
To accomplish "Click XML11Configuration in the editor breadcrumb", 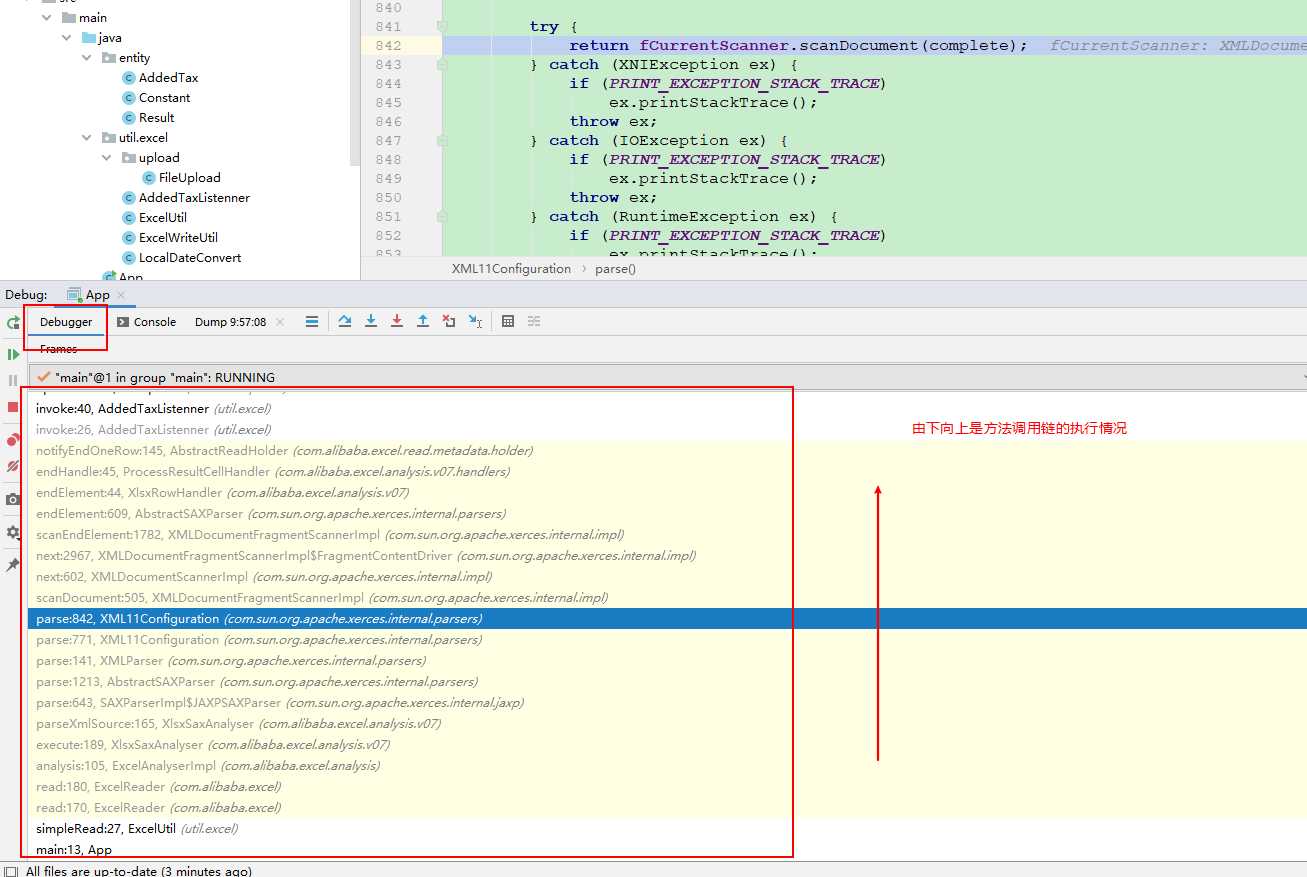I will [511, 269].
